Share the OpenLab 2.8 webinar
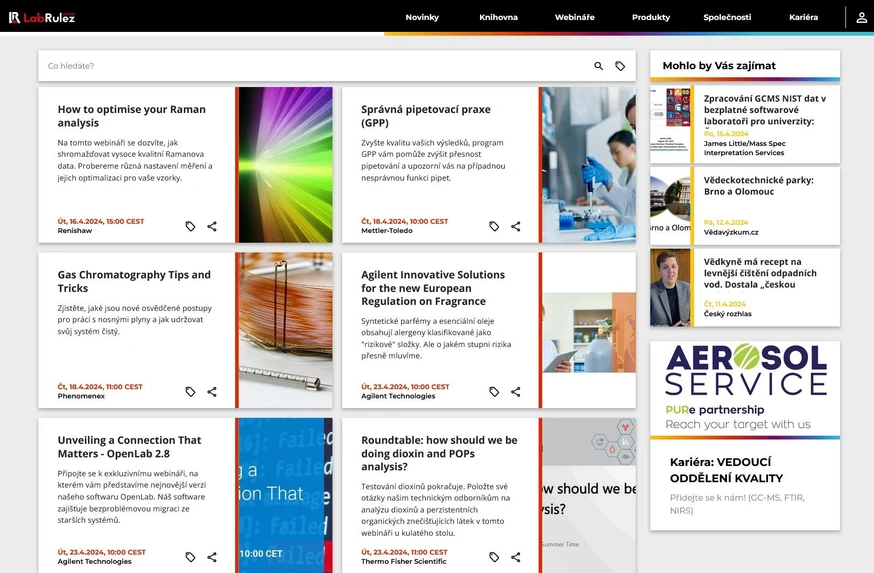874x573 pixels. pos(212,557)
